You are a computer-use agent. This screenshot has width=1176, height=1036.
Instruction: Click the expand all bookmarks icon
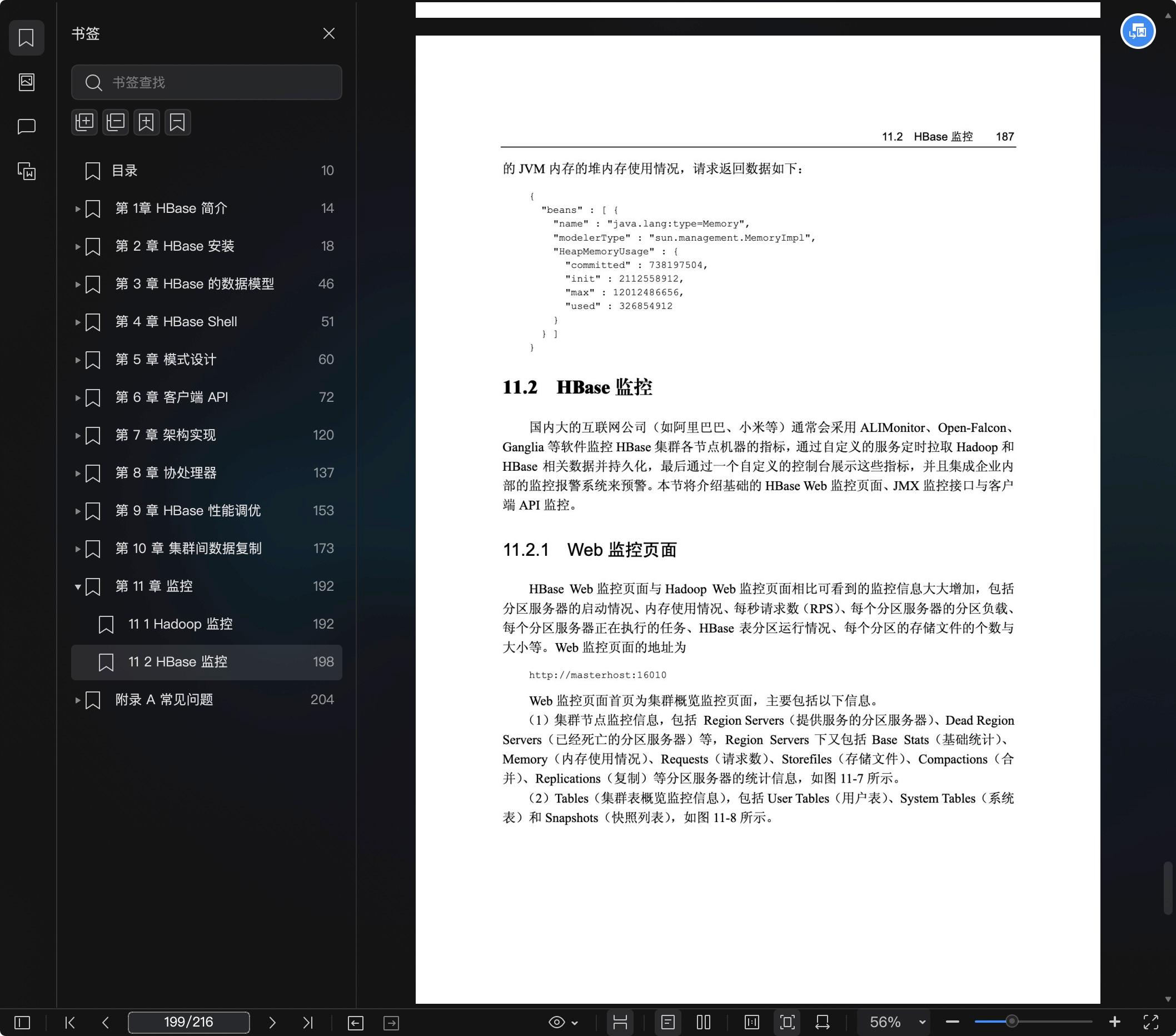84,122
